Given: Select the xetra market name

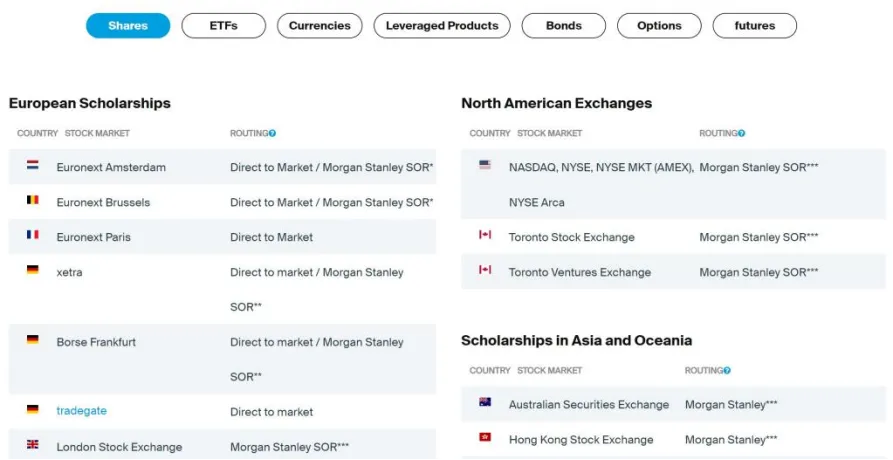Looking at the screenshot, I should (x=69, y=272).
